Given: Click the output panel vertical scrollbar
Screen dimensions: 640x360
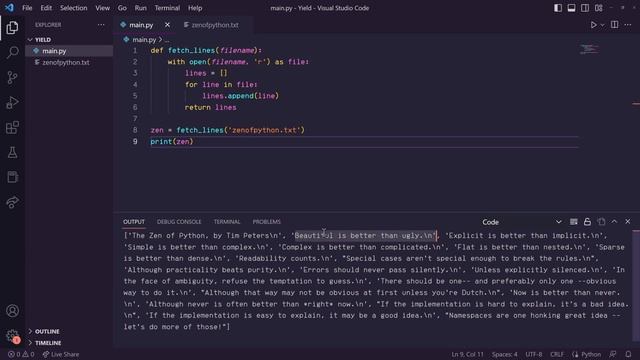Looking at the screenshot, I should coord(636,286).
